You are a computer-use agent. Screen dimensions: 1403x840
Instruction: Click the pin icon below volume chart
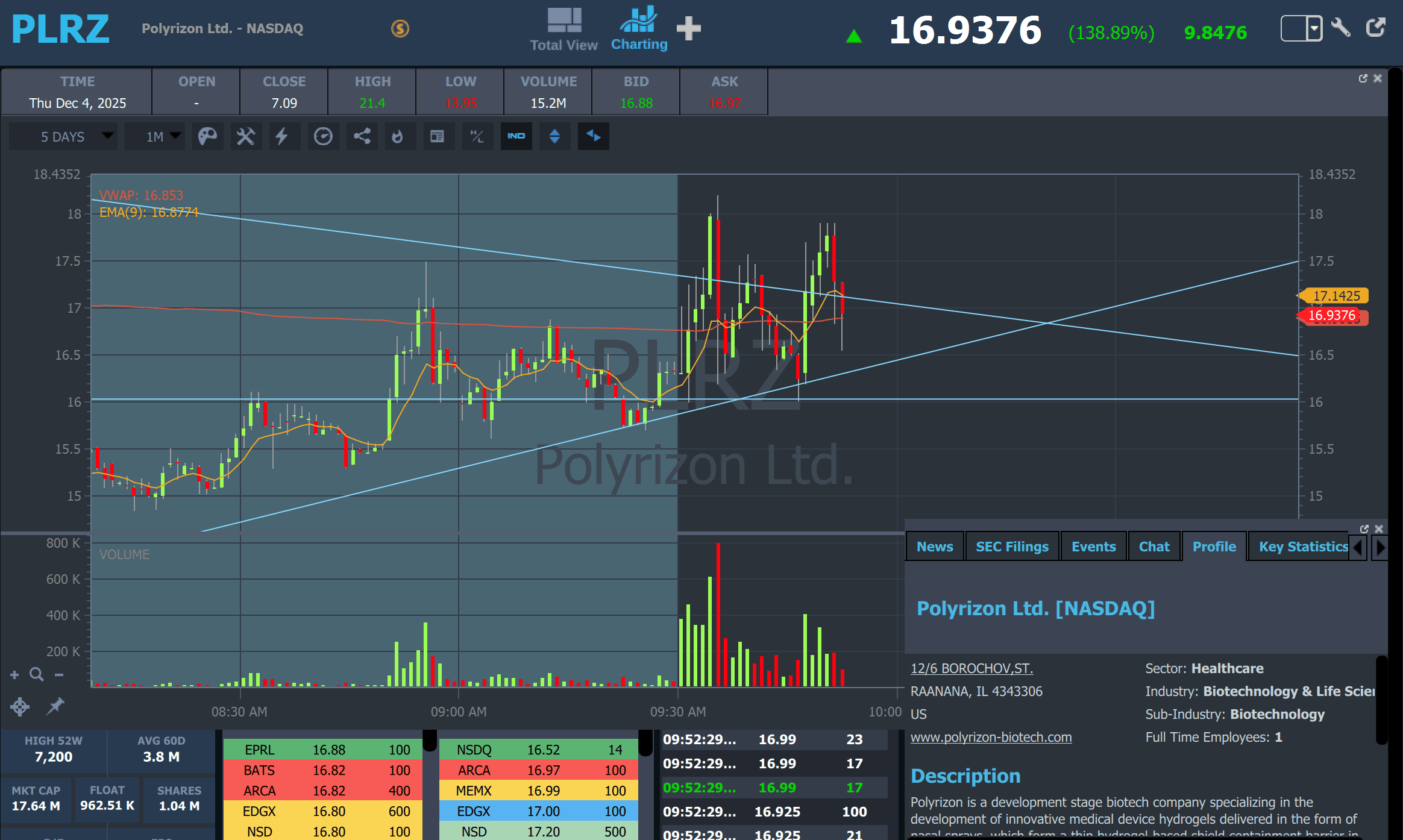click(x=55, y=706)
